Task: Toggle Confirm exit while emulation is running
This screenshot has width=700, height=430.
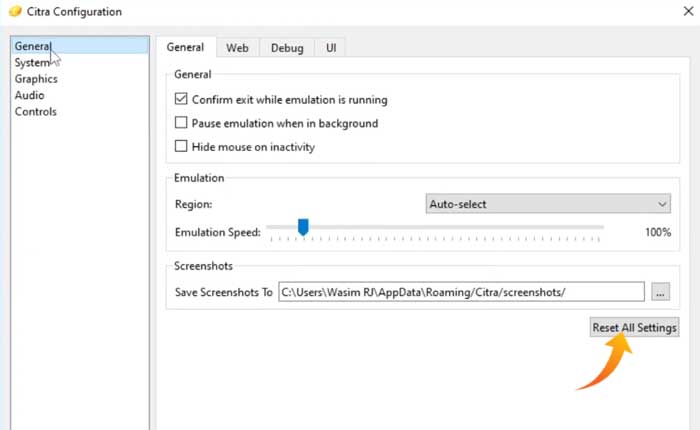Action: (x=181, y=100)
